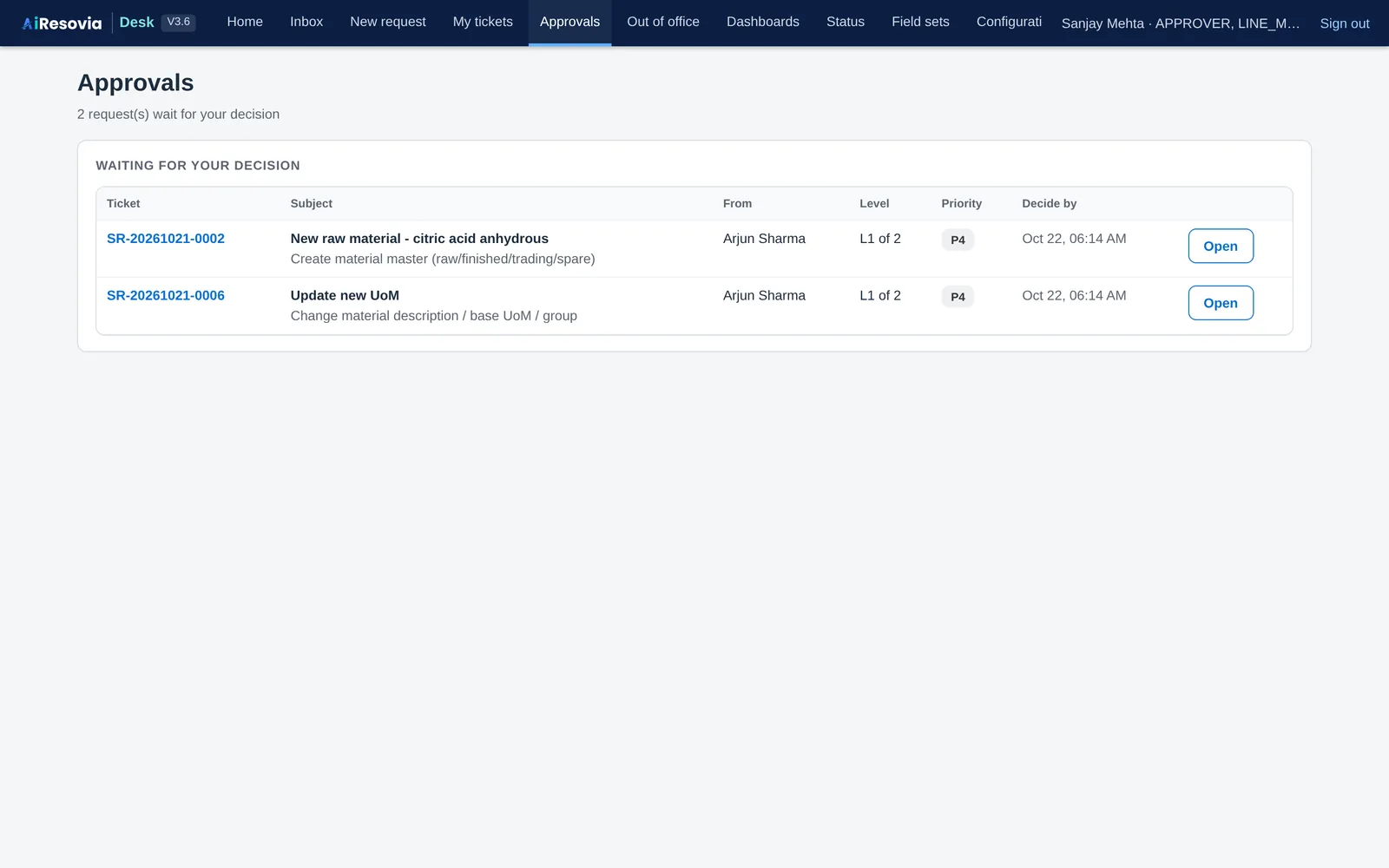Select the Approvals tab
The height and width of the screenshot is (868, 1389).
[569, 22]
